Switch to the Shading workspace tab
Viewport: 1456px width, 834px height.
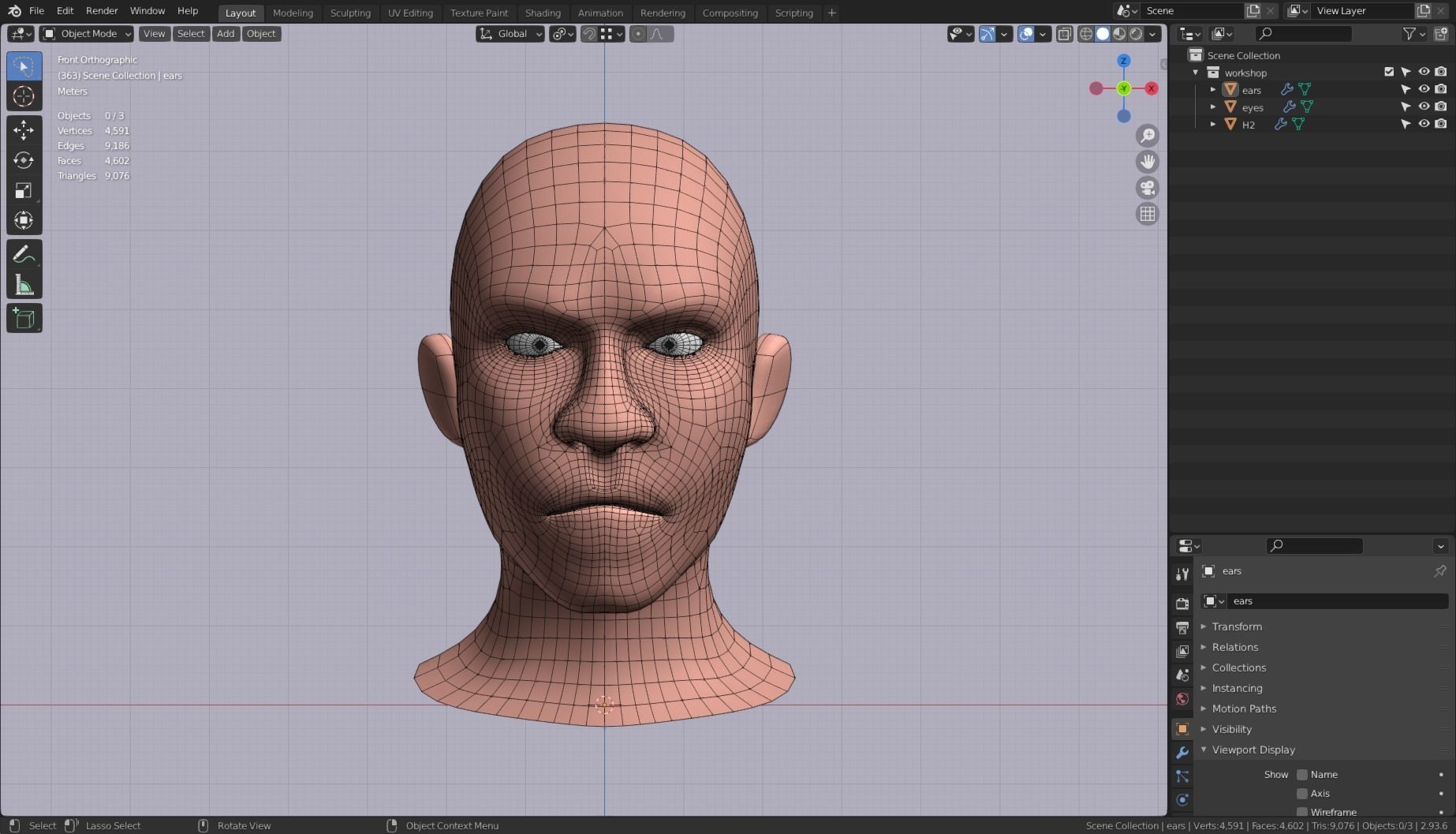pos(543,13)
